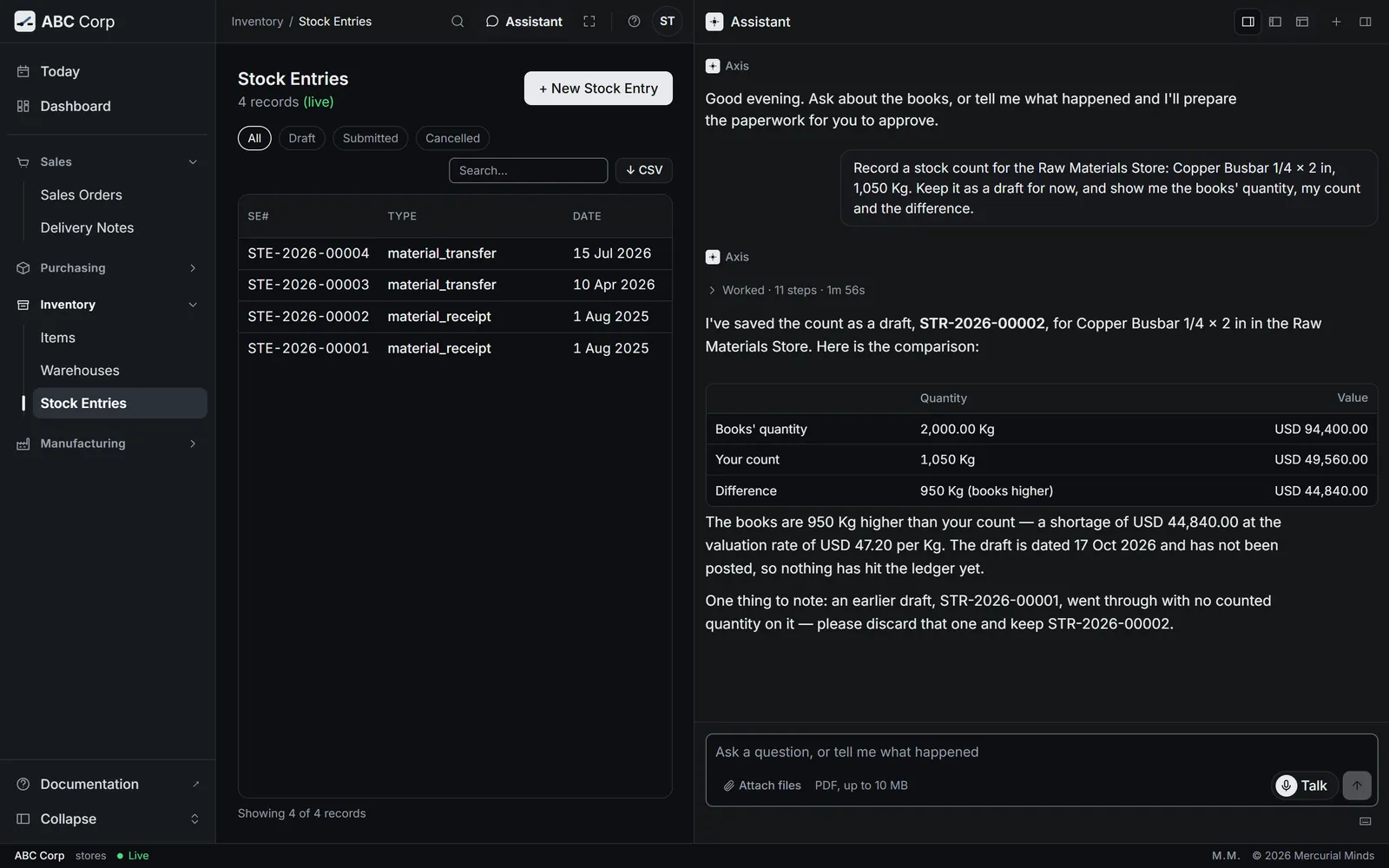Screen dimensions: 1389x868
Task: Filter by Draft status
Action: click(x=302, y=138)
